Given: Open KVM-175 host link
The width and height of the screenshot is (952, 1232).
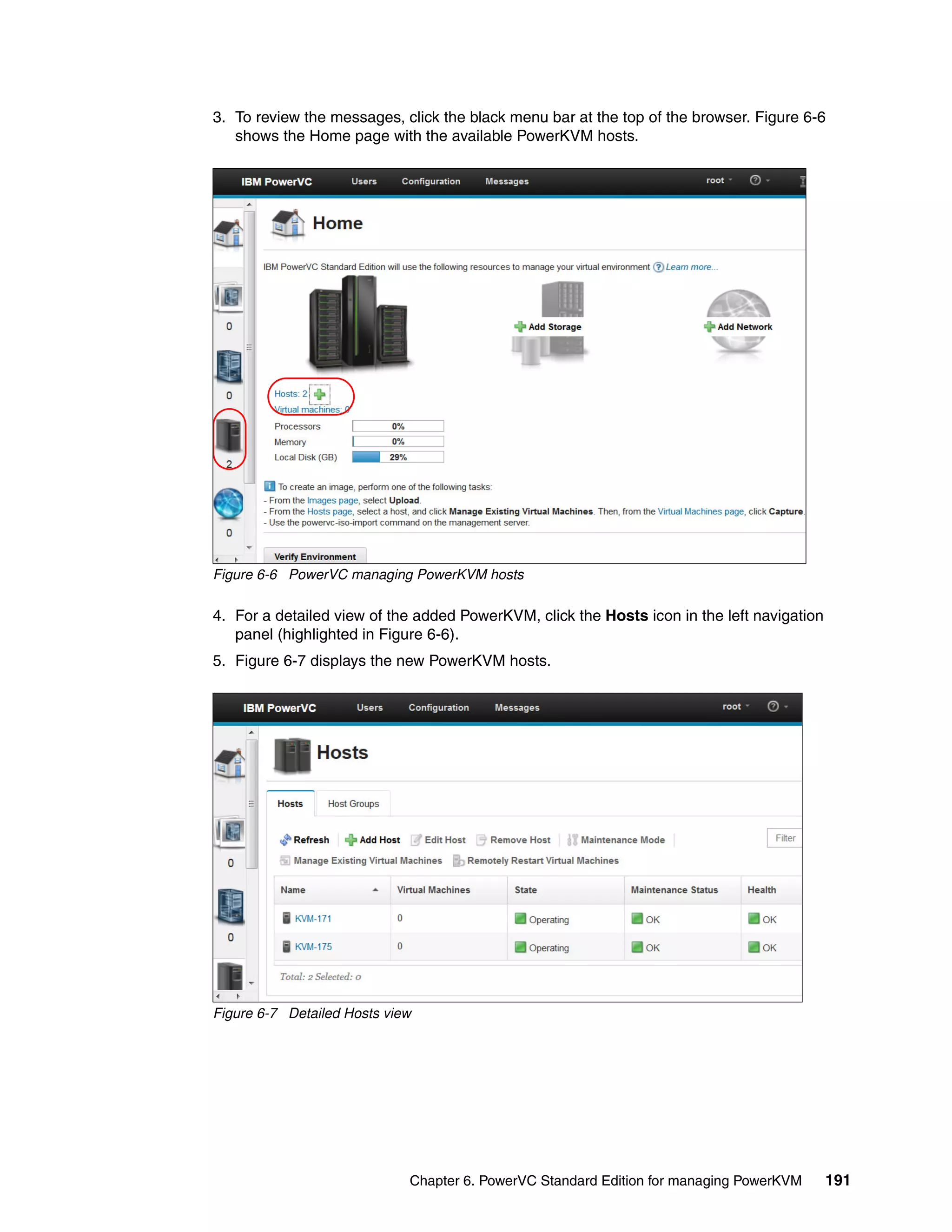Looking at the screenshot, I should 313,947.
